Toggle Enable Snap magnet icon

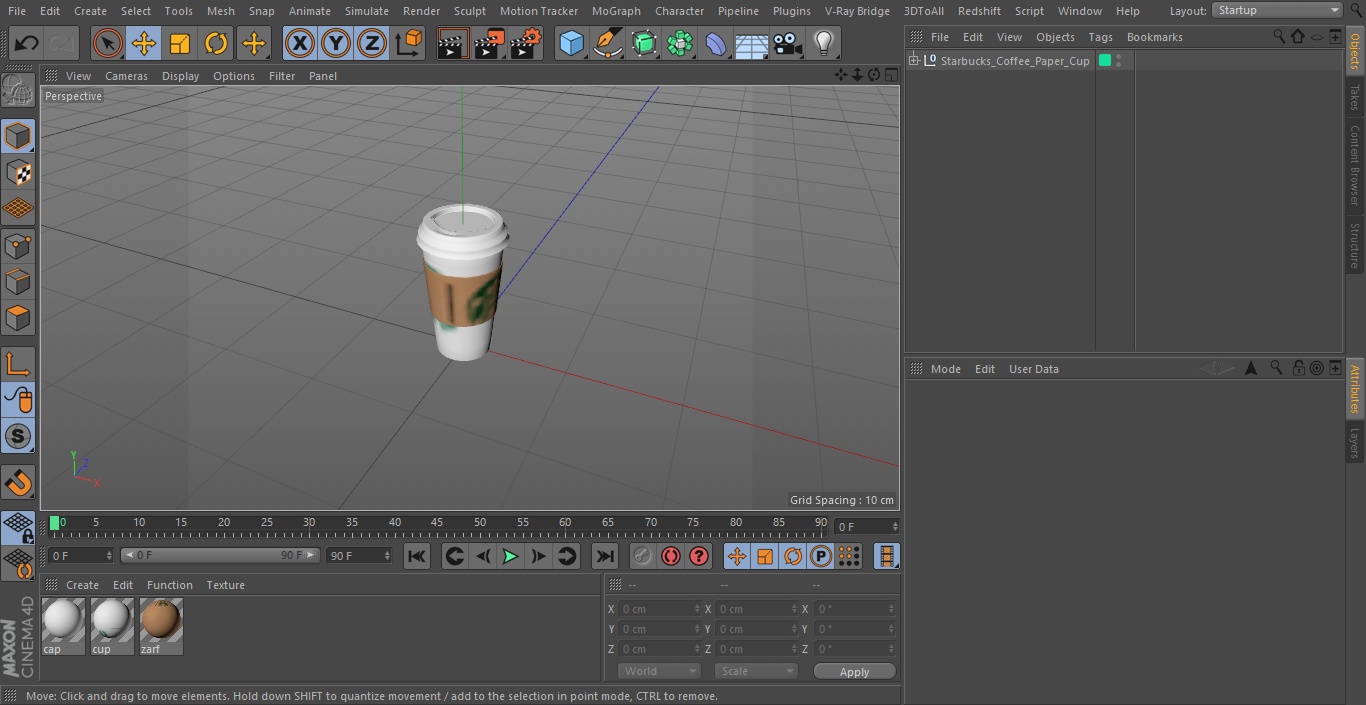pyautogui.click(x=18, y=483)
